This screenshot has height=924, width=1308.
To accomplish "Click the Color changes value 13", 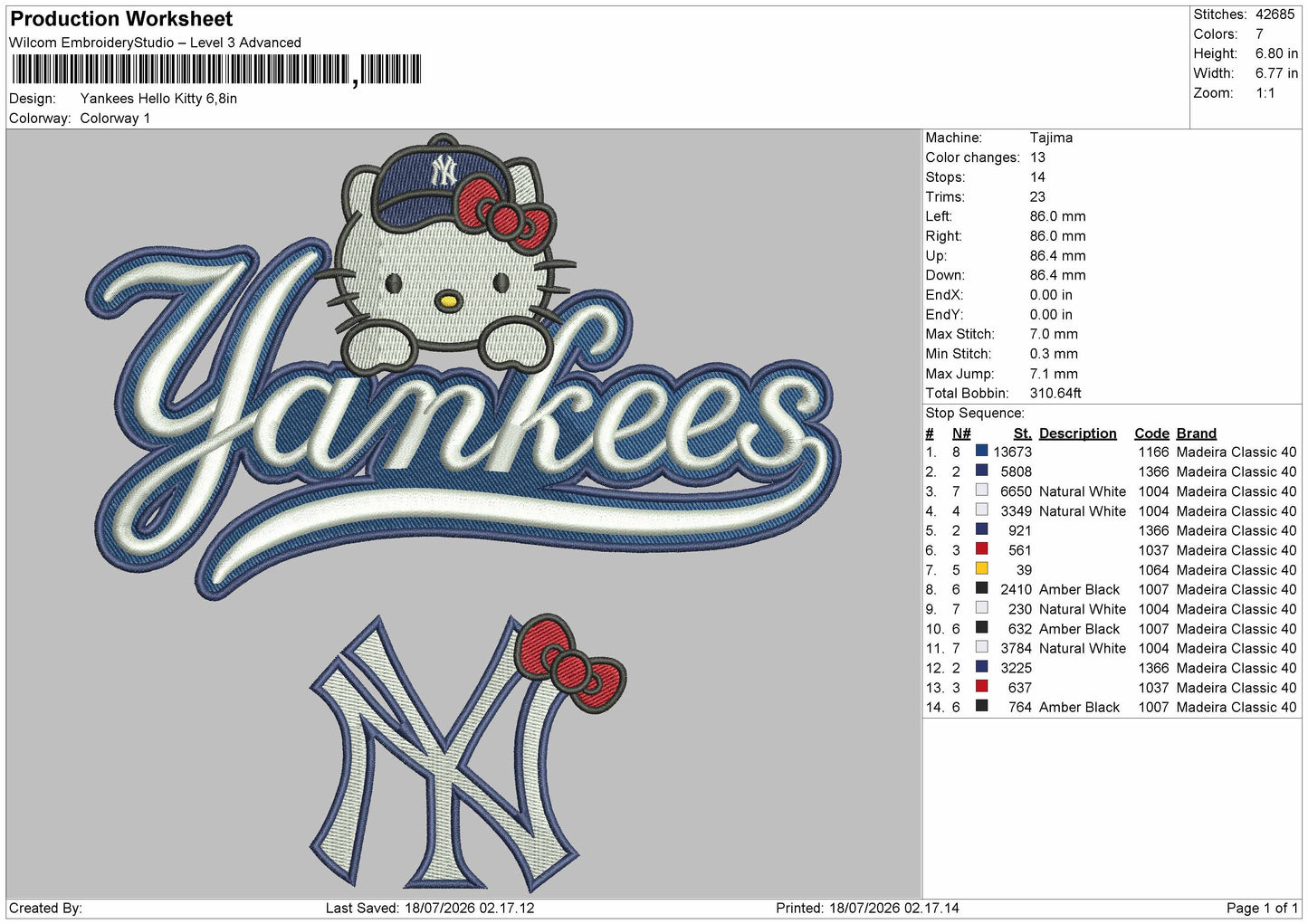I will pyautogui.click(x=1037, y=157).
